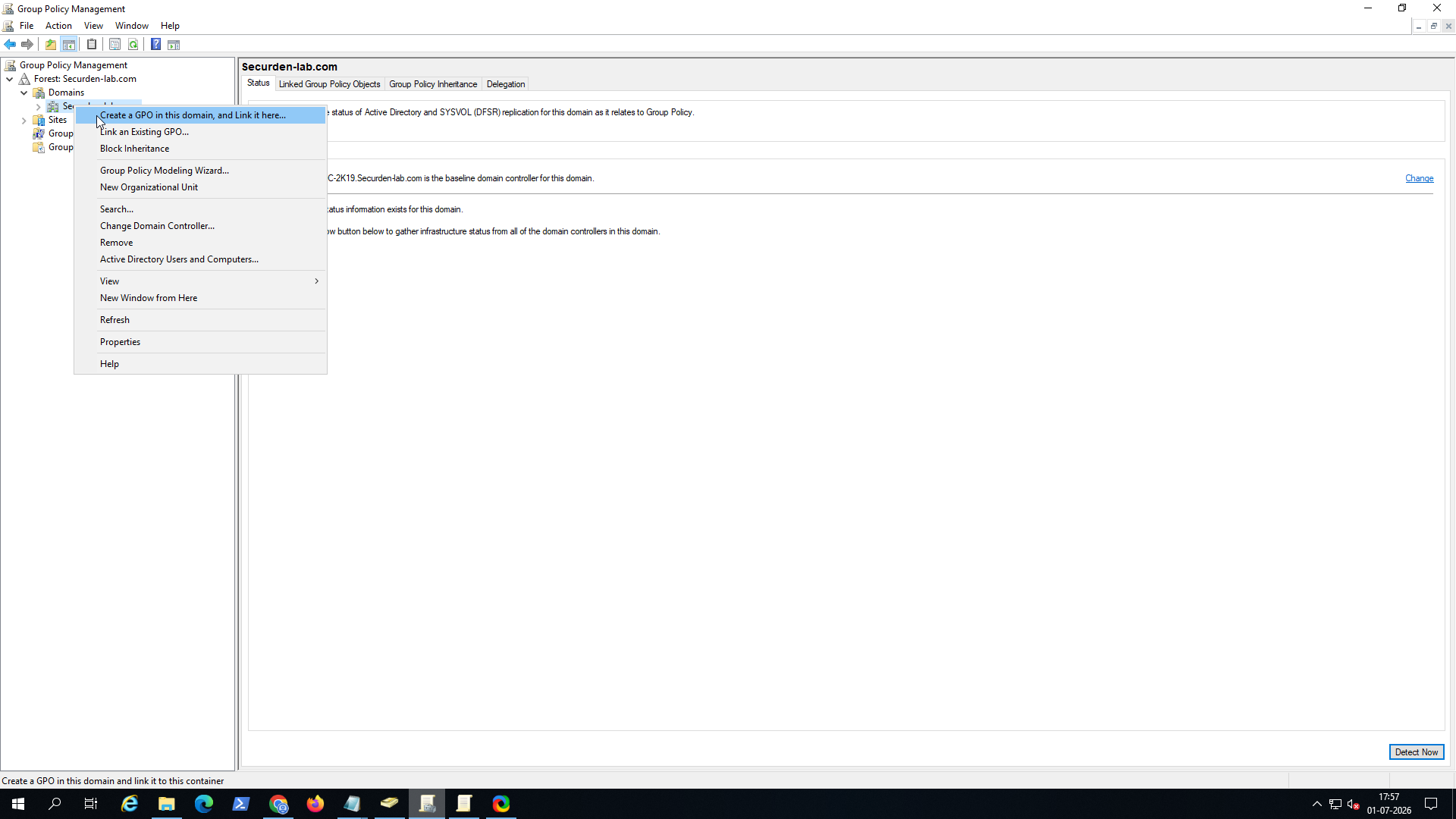
Task: Open the Windows Start menu
Action: pos(18,804)
